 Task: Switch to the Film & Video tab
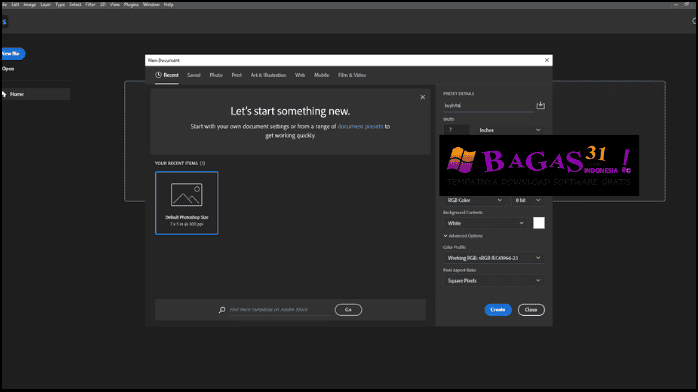coord(352,75)
